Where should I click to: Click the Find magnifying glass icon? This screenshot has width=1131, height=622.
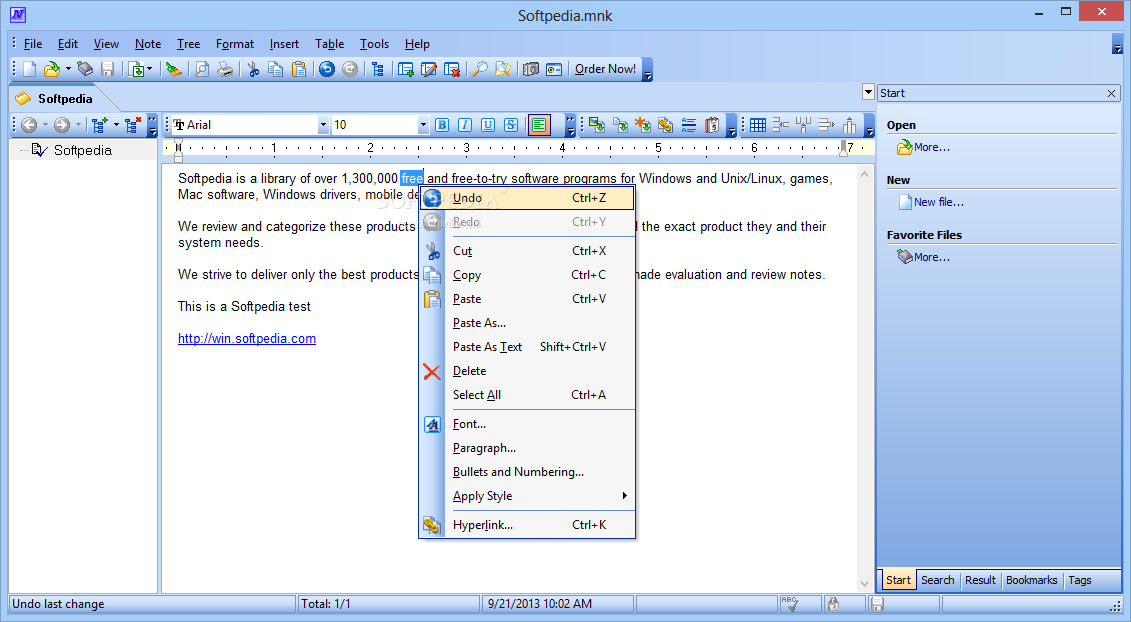[480, 69]
